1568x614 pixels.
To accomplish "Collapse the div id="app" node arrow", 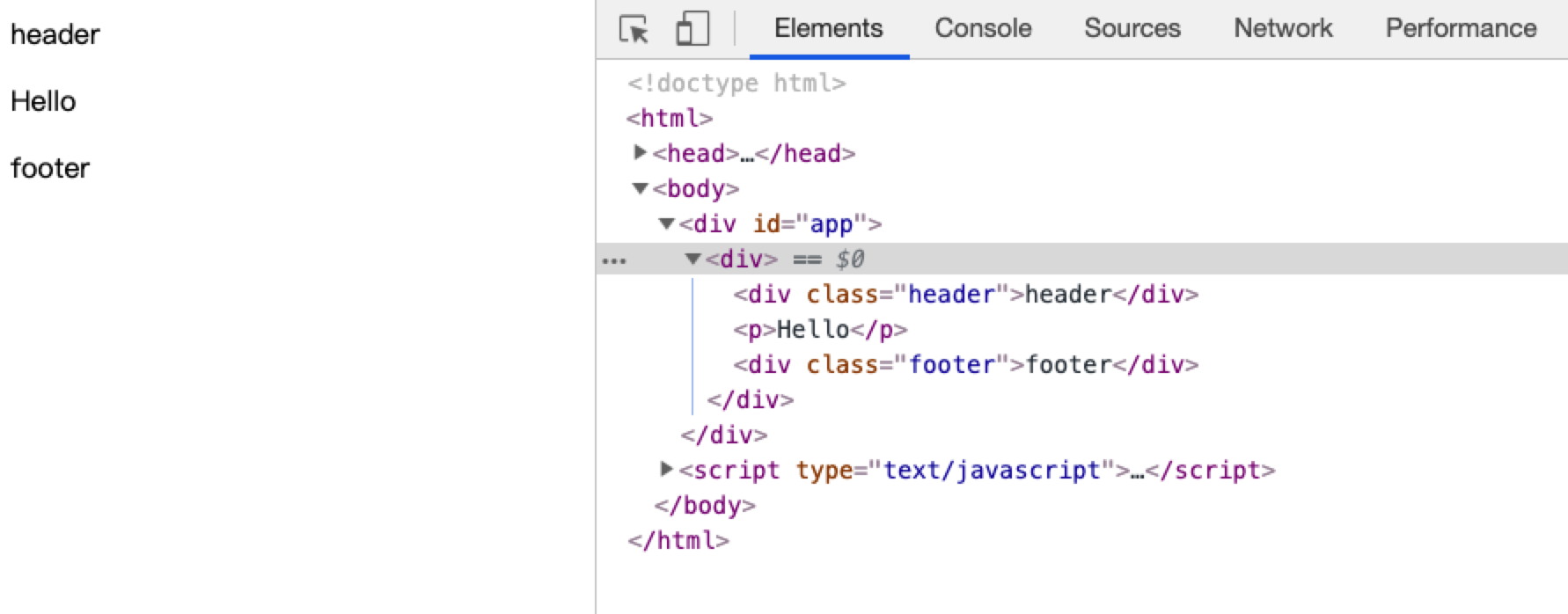I will 667,223.
